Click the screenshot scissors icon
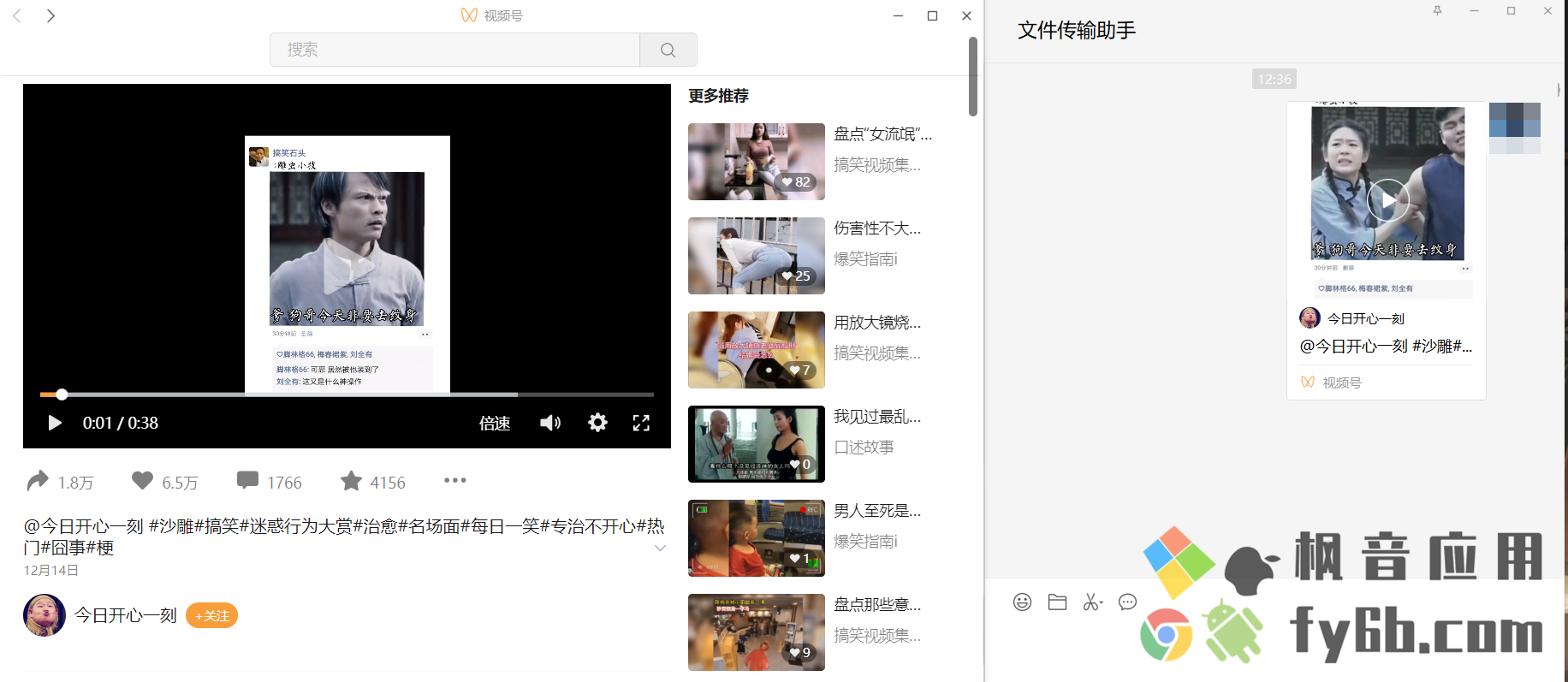 [1092, 602]
